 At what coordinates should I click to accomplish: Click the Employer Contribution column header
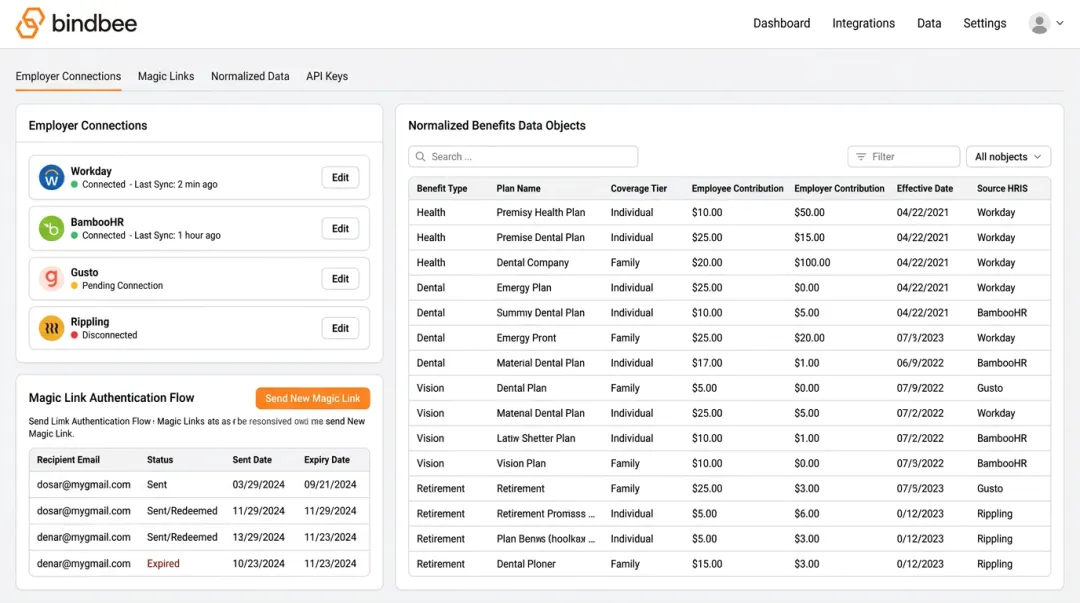coord(839,188)
